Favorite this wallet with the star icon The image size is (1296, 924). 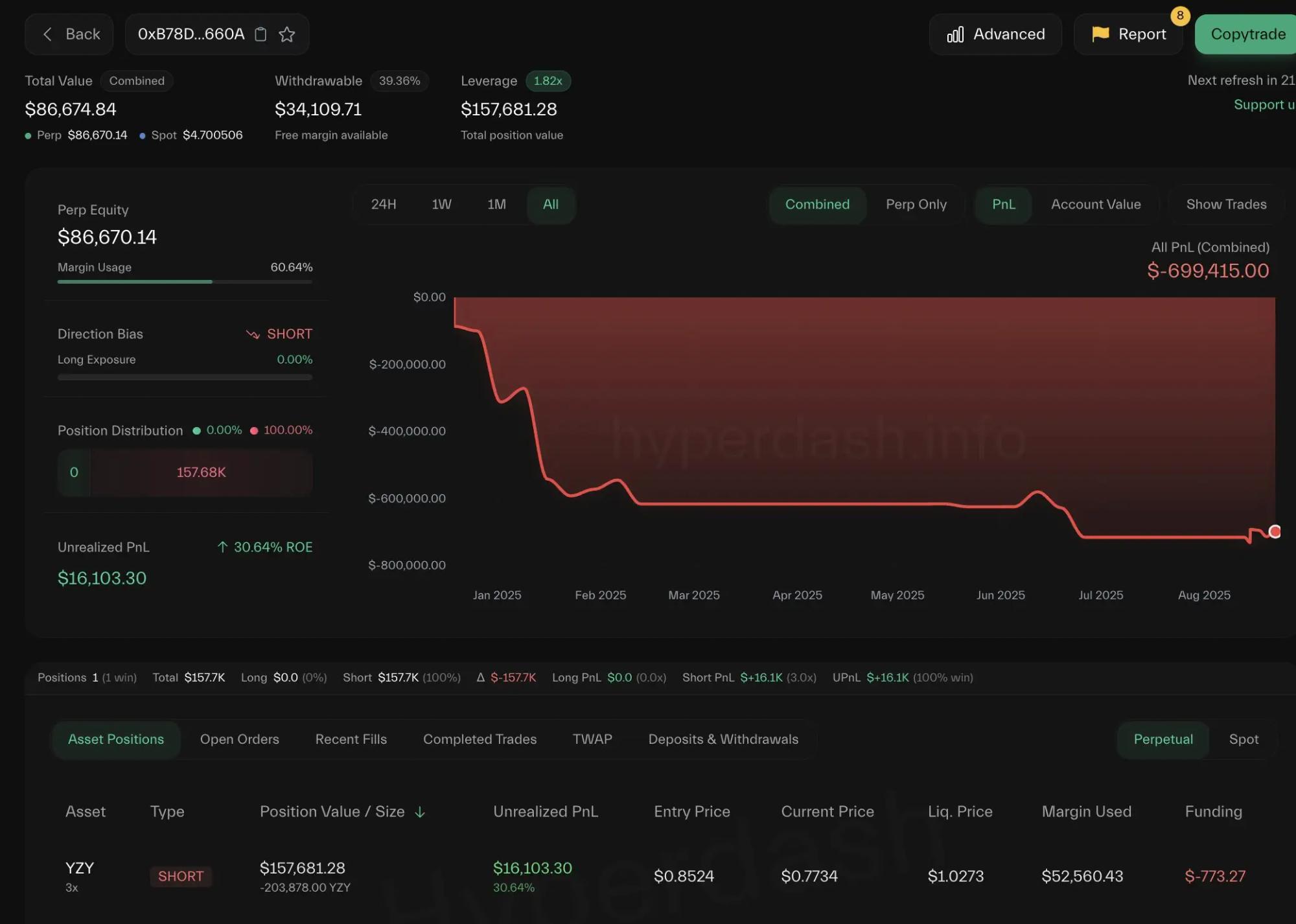click(287, 34)
